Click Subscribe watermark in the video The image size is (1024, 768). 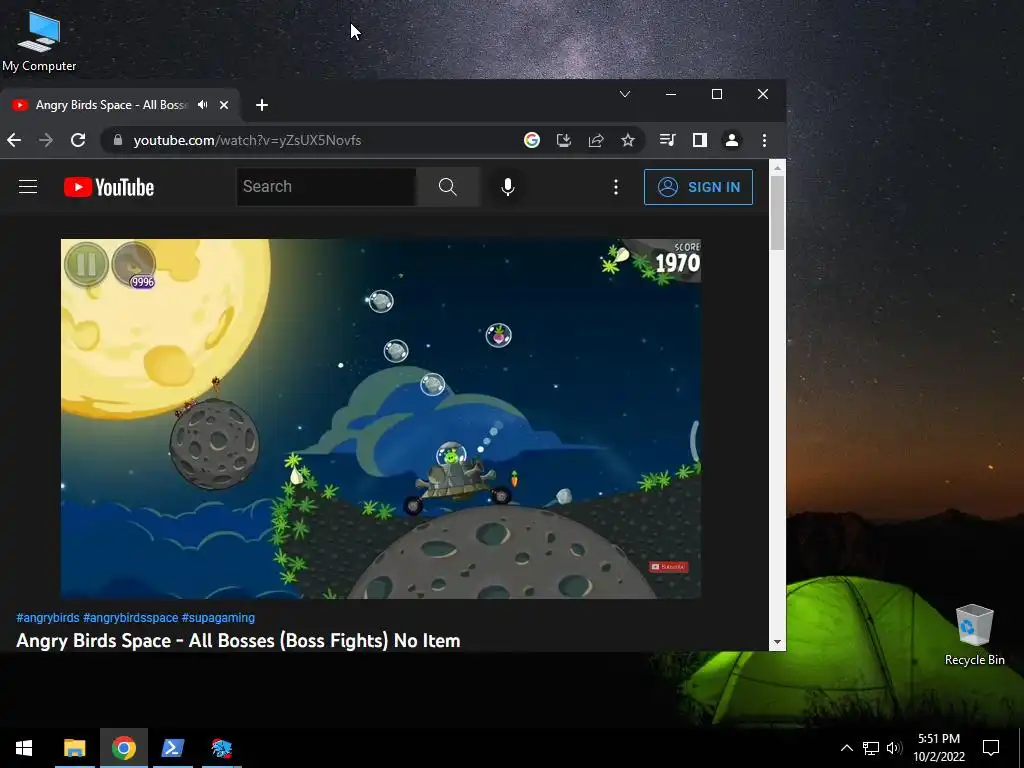(668, 567)
